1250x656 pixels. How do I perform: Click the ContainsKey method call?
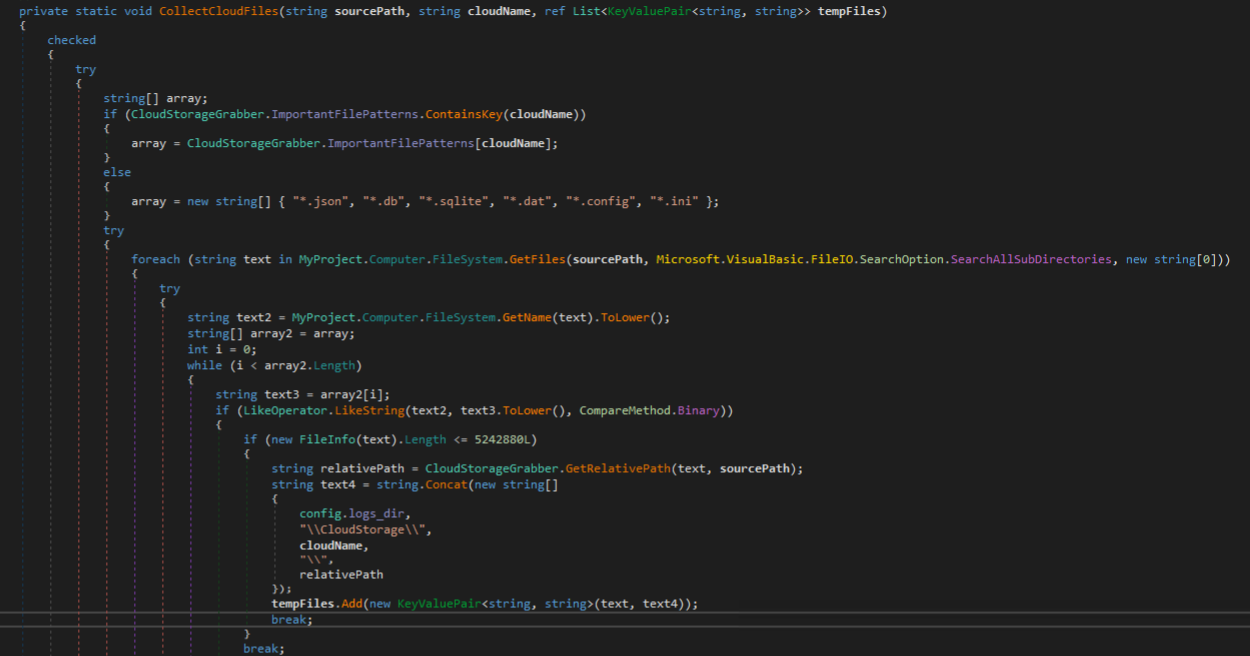(463, 114)
